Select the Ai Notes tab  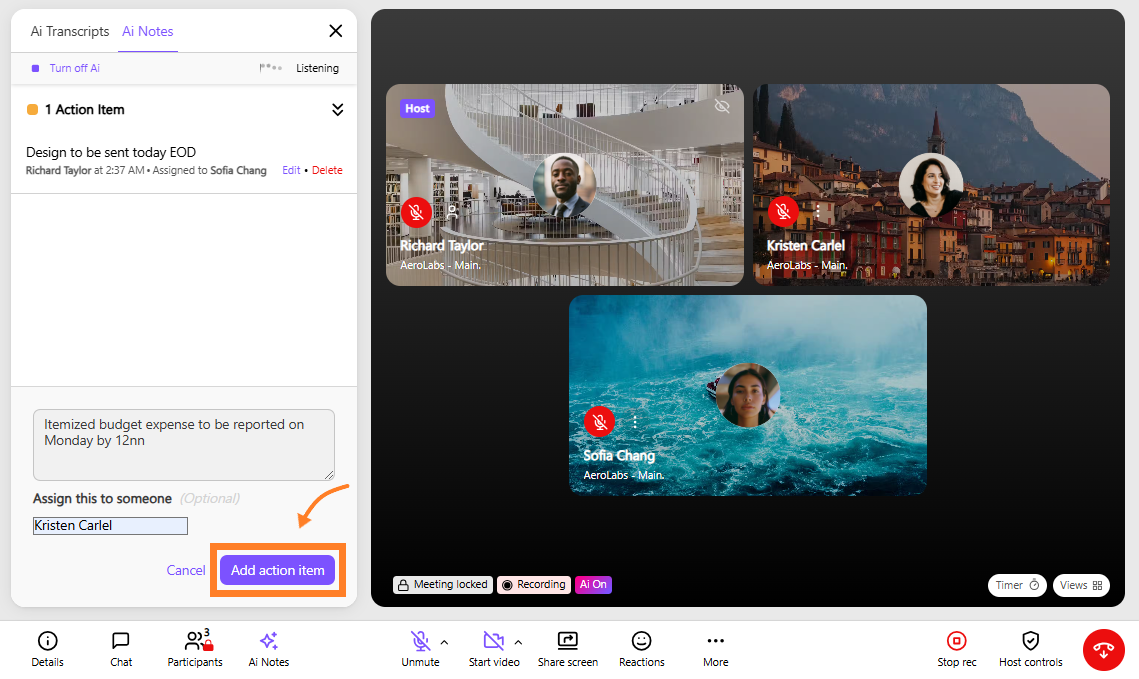click(147, 31)
